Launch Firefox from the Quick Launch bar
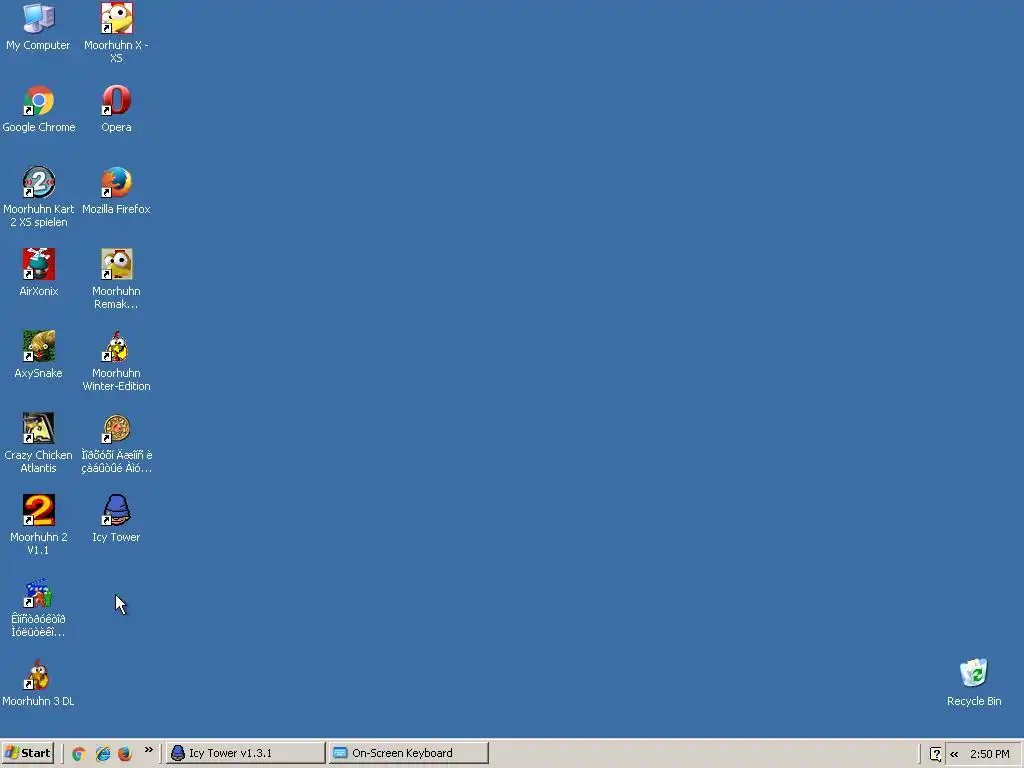Viewport: 1024px width, 768px height. tap(125, 754)
